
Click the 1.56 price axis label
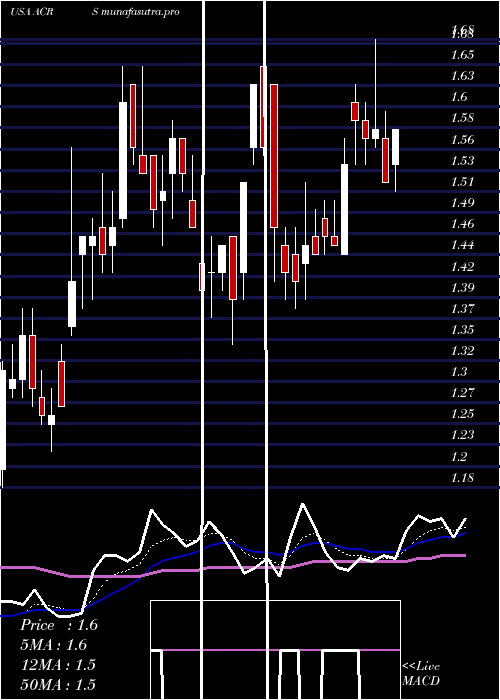coord(462,140)
